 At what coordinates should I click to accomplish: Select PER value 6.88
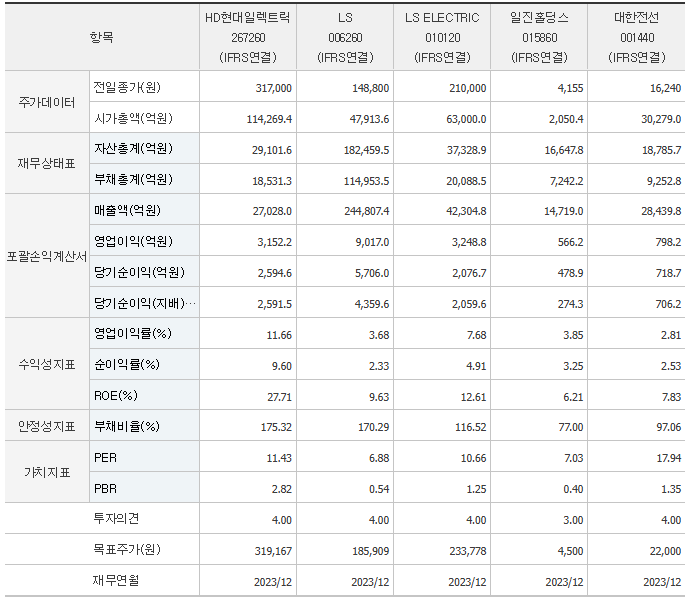click(x=379, y=458)
